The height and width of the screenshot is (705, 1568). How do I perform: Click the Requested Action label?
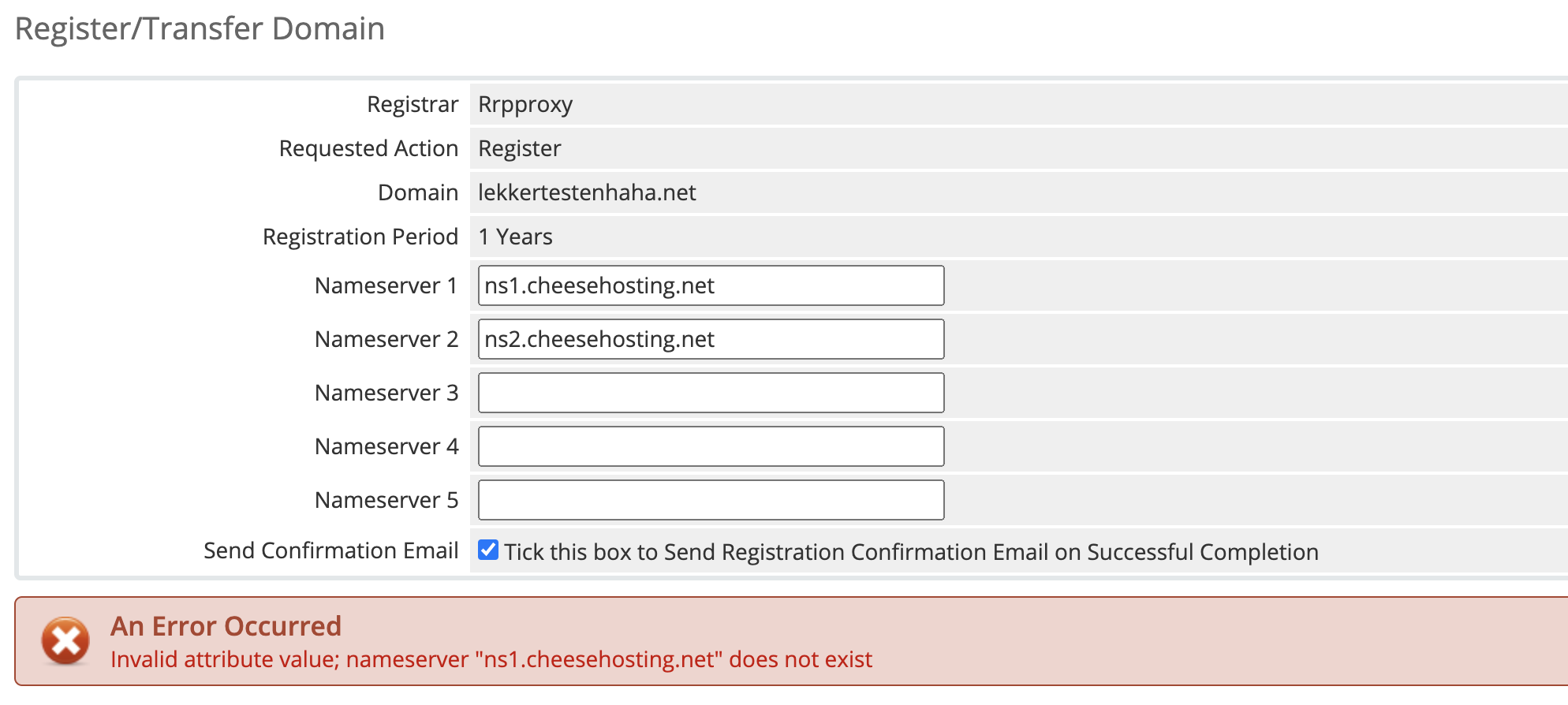pos(368,148)
